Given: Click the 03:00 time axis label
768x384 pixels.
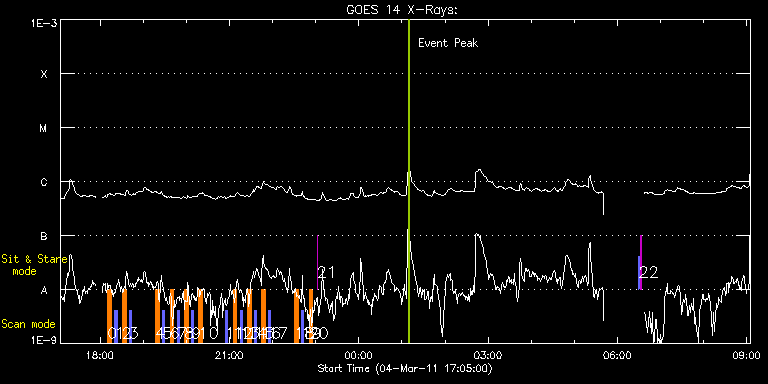Looking at the screenshot, I should coord(488,355).
